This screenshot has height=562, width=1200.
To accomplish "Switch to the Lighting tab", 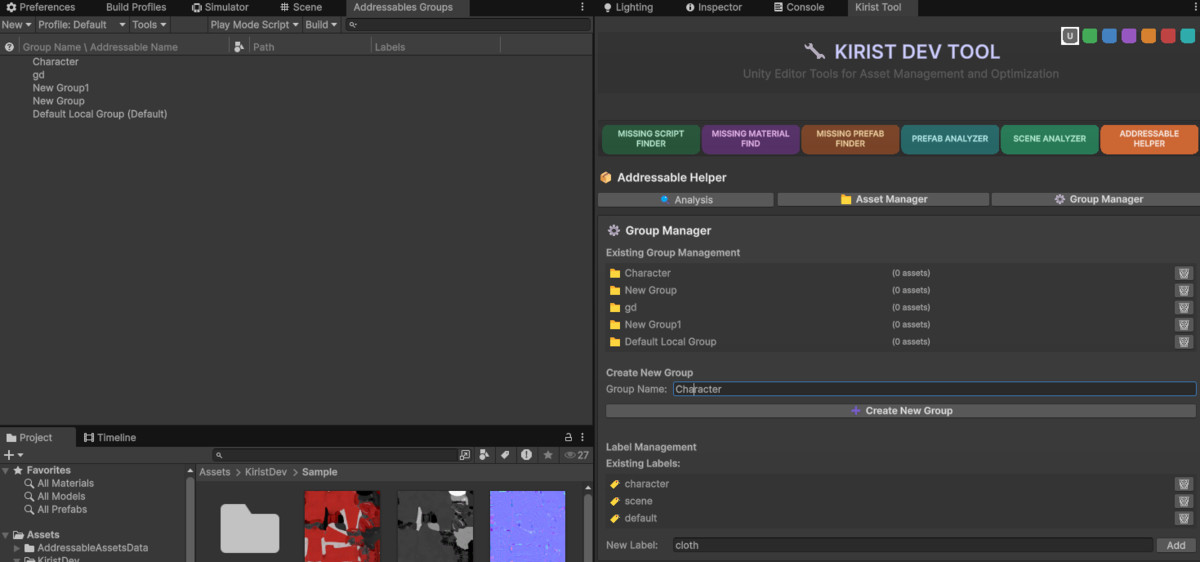I will tap(628, 7).
